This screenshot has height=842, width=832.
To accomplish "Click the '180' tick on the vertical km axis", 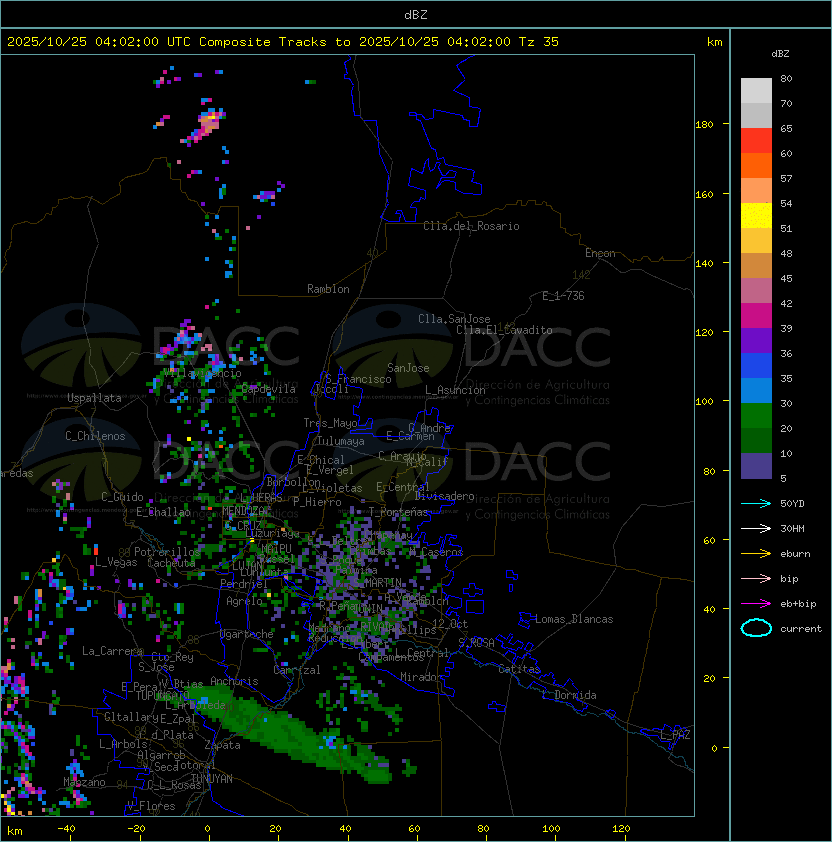I will [x=704, y=124].
